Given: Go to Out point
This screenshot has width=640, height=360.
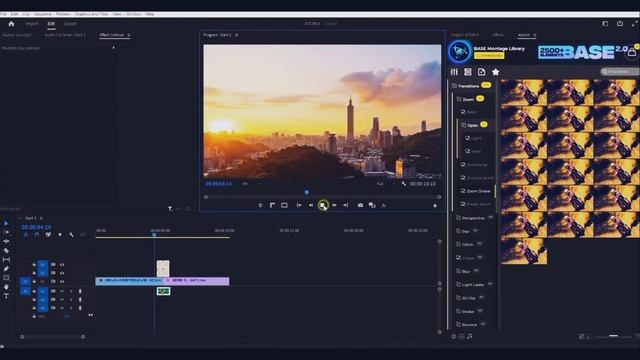Looking at the screenshot, I should click(346, 205).
